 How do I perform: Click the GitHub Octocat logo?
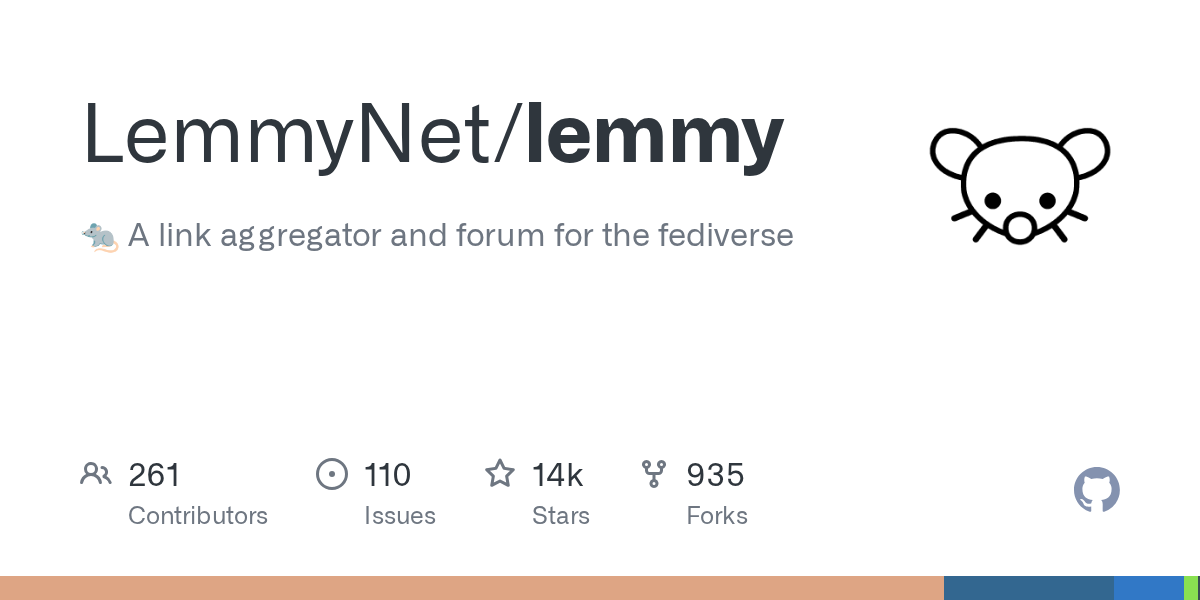tap(1096, 490)
